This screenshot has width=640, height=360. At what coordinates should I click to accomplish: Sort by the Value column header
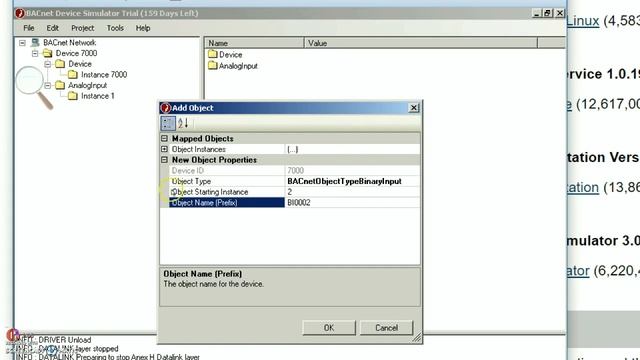(421, 43)
